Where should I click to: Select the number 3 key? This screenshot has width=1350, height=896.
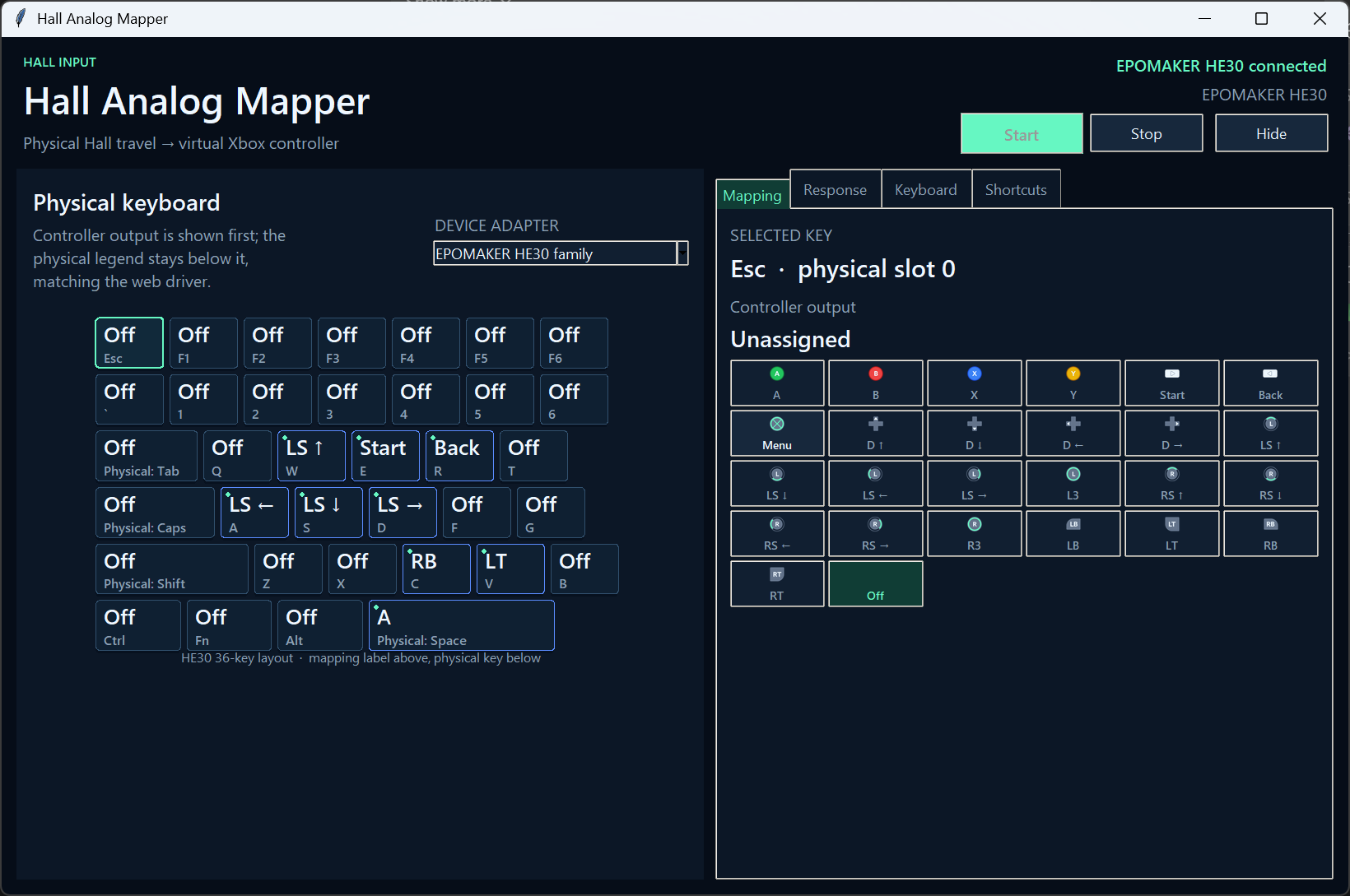351,399
